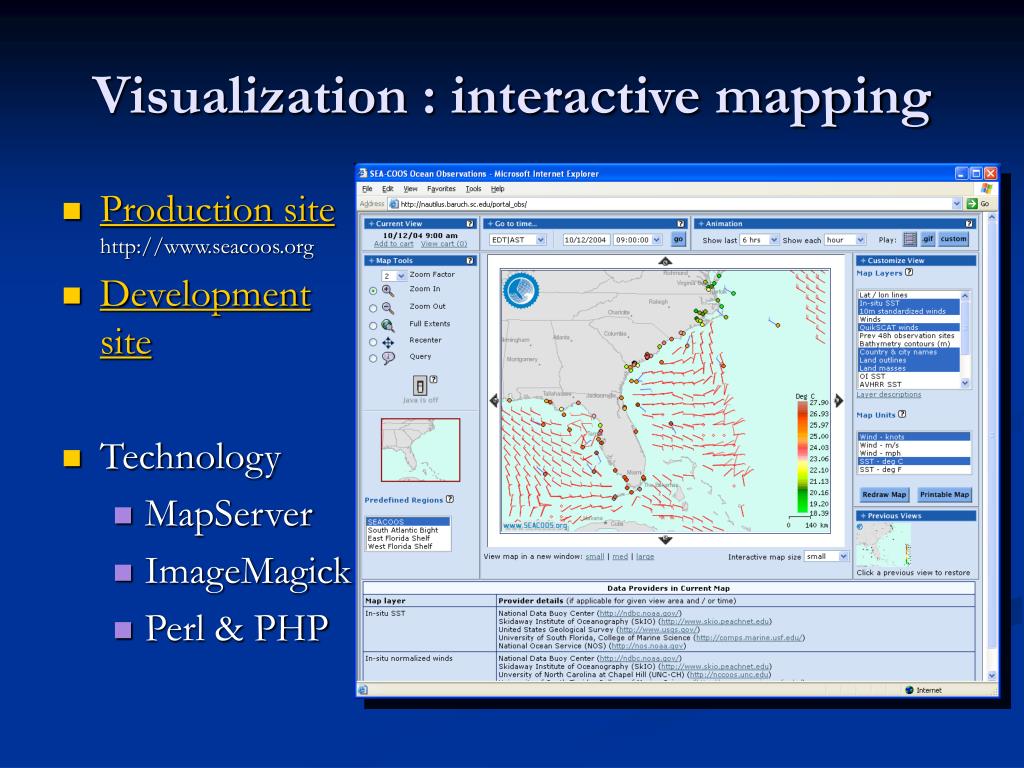Select the Zoom In magnifier icon
The width and height of the screenshot is (1024, 768).
(388, 291)
